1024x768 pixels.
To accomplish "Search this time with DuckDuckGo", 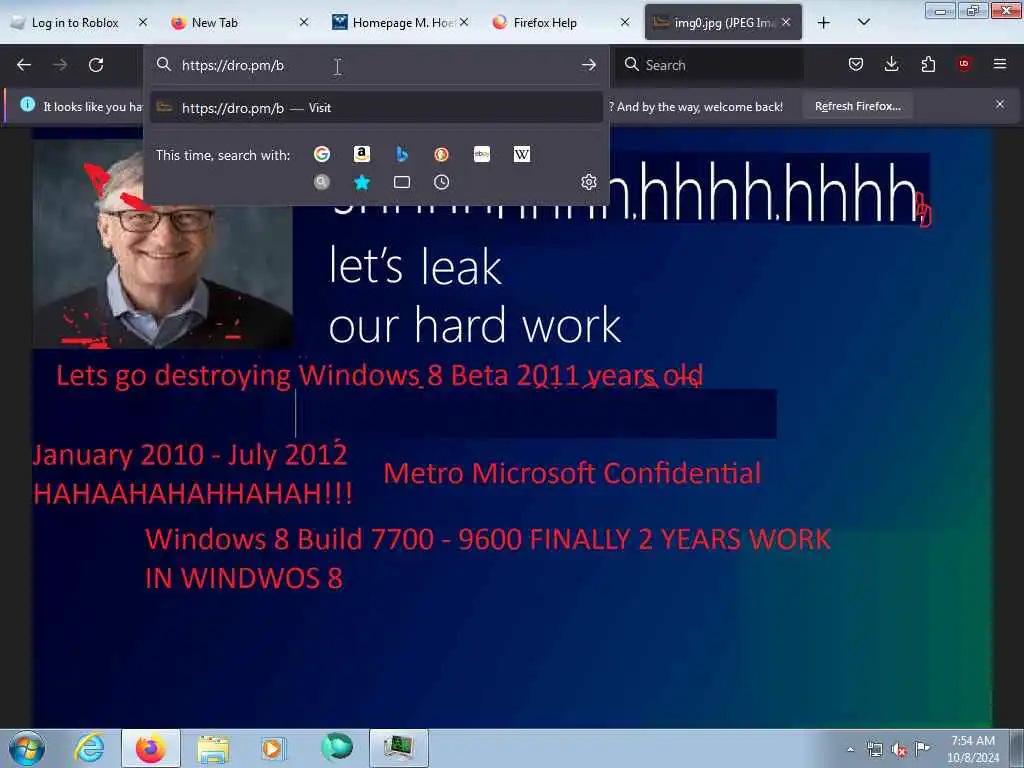I will tap(441, 154).
